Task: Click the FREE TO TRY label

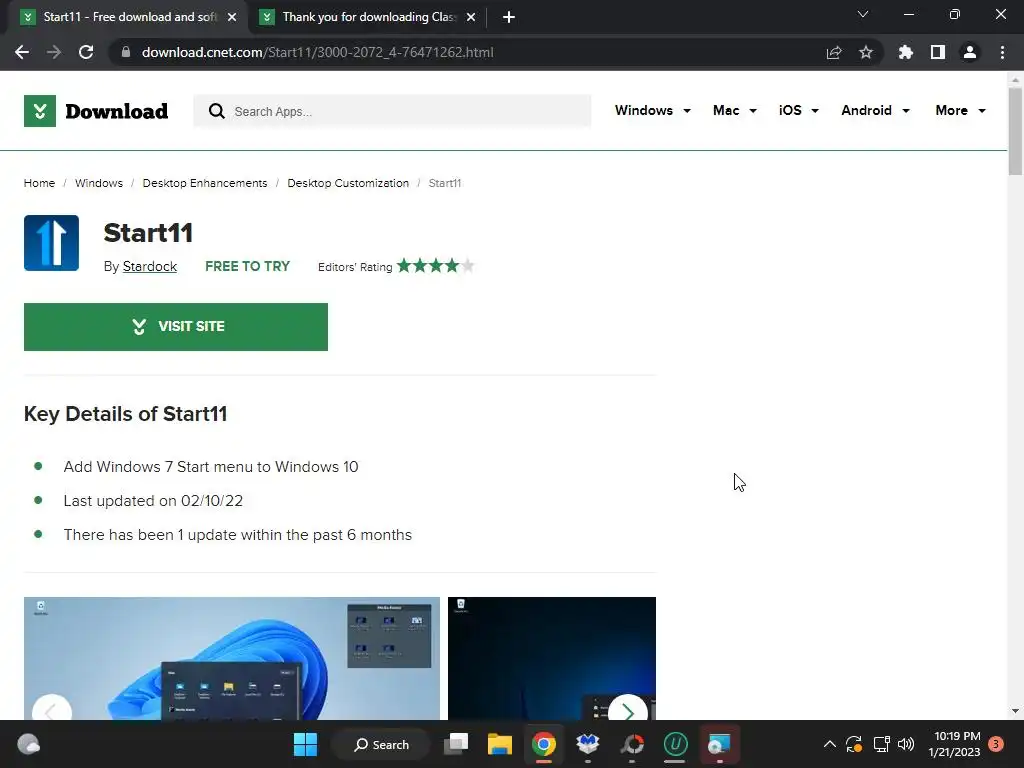Action: point(247,266)
